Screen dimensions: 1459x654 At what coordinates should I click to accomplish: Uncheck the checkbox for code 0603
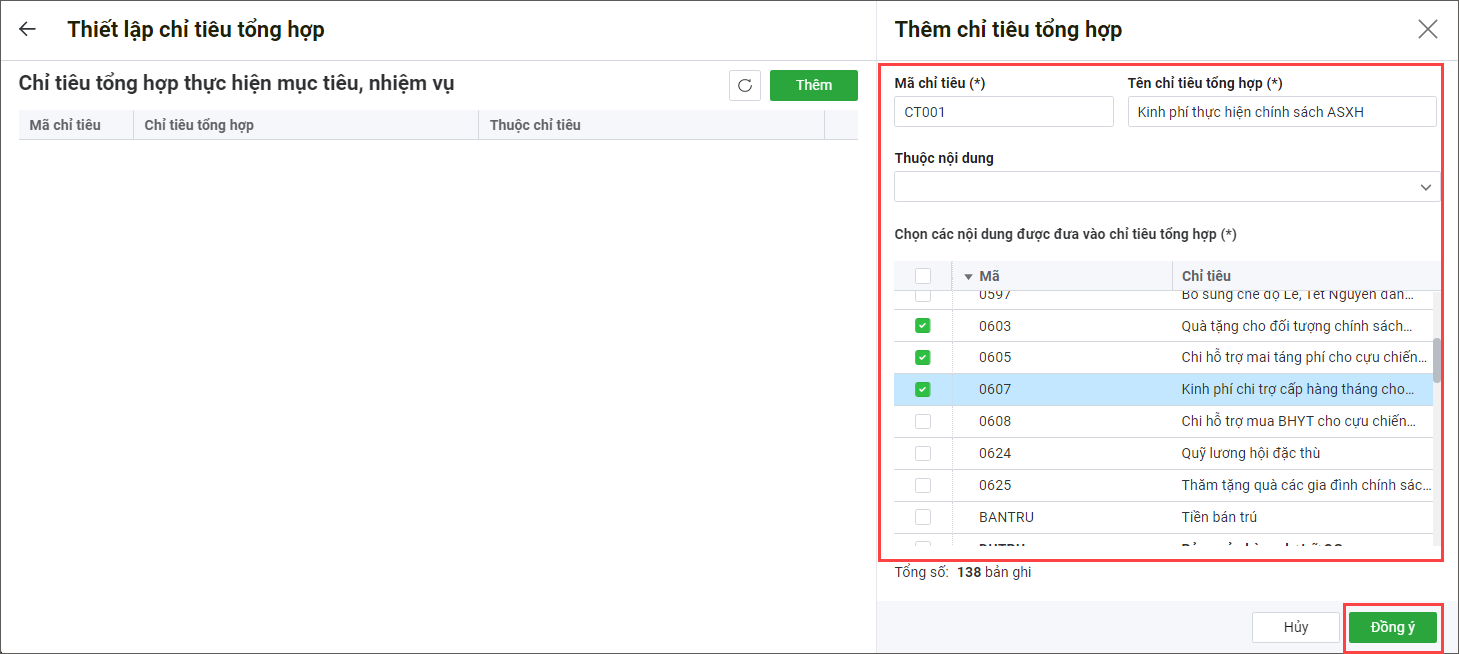click(x=923, y=326)
